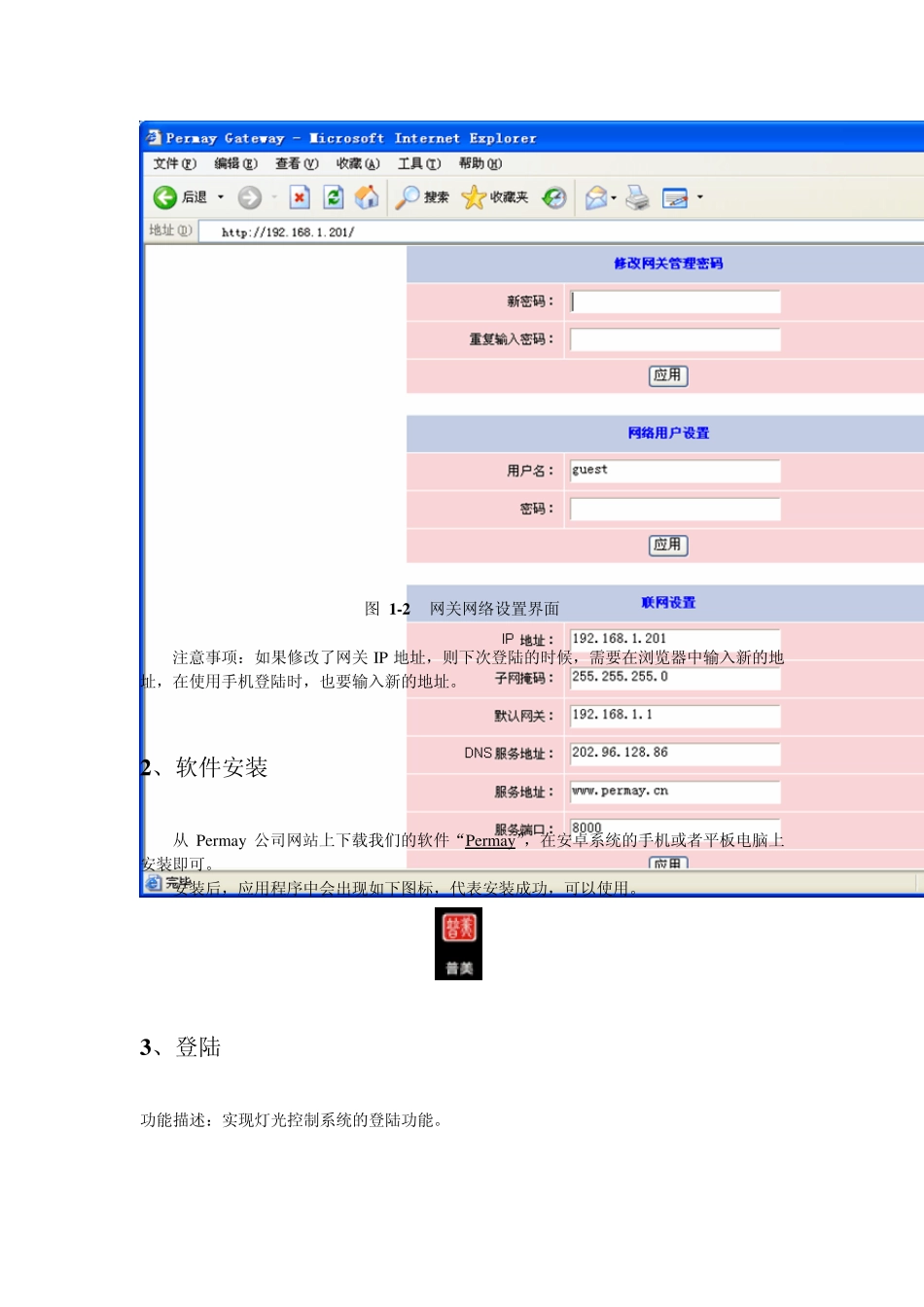This screenshot has height=1307, width=924.
Task: Click the IE page icon in title bar
Action: pyautogui.click(x=154, y=137)
